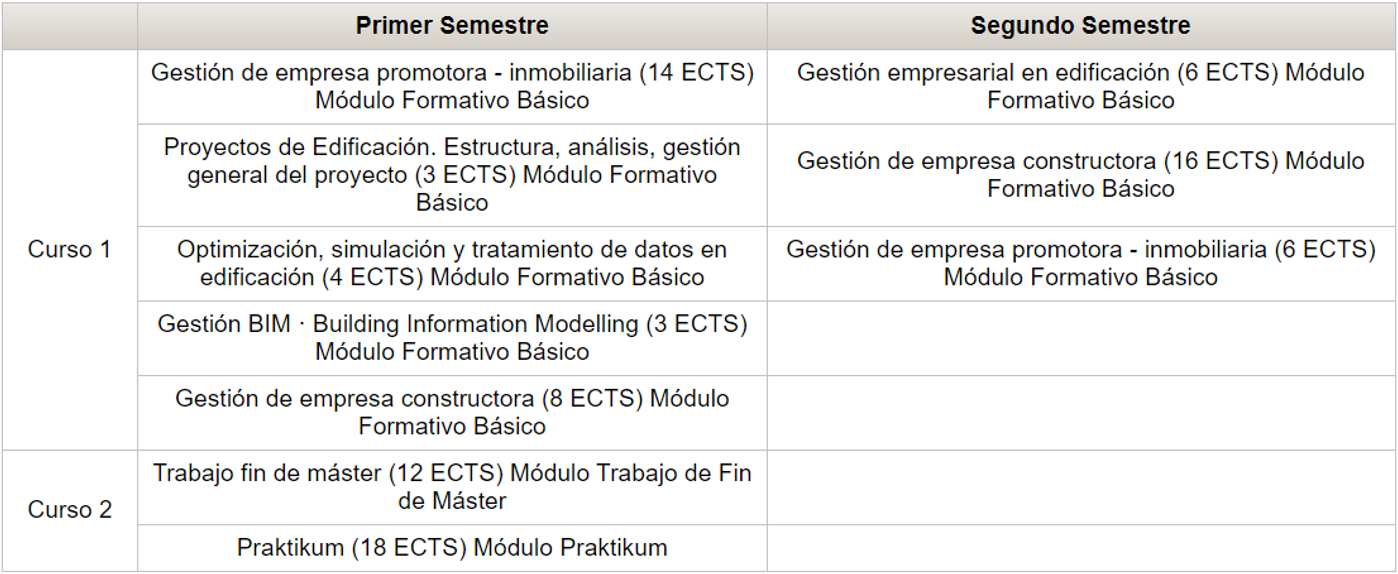Click empty second-semester cell beside Gestión BIM
1398x574 pixels.
pos(1081,338)
